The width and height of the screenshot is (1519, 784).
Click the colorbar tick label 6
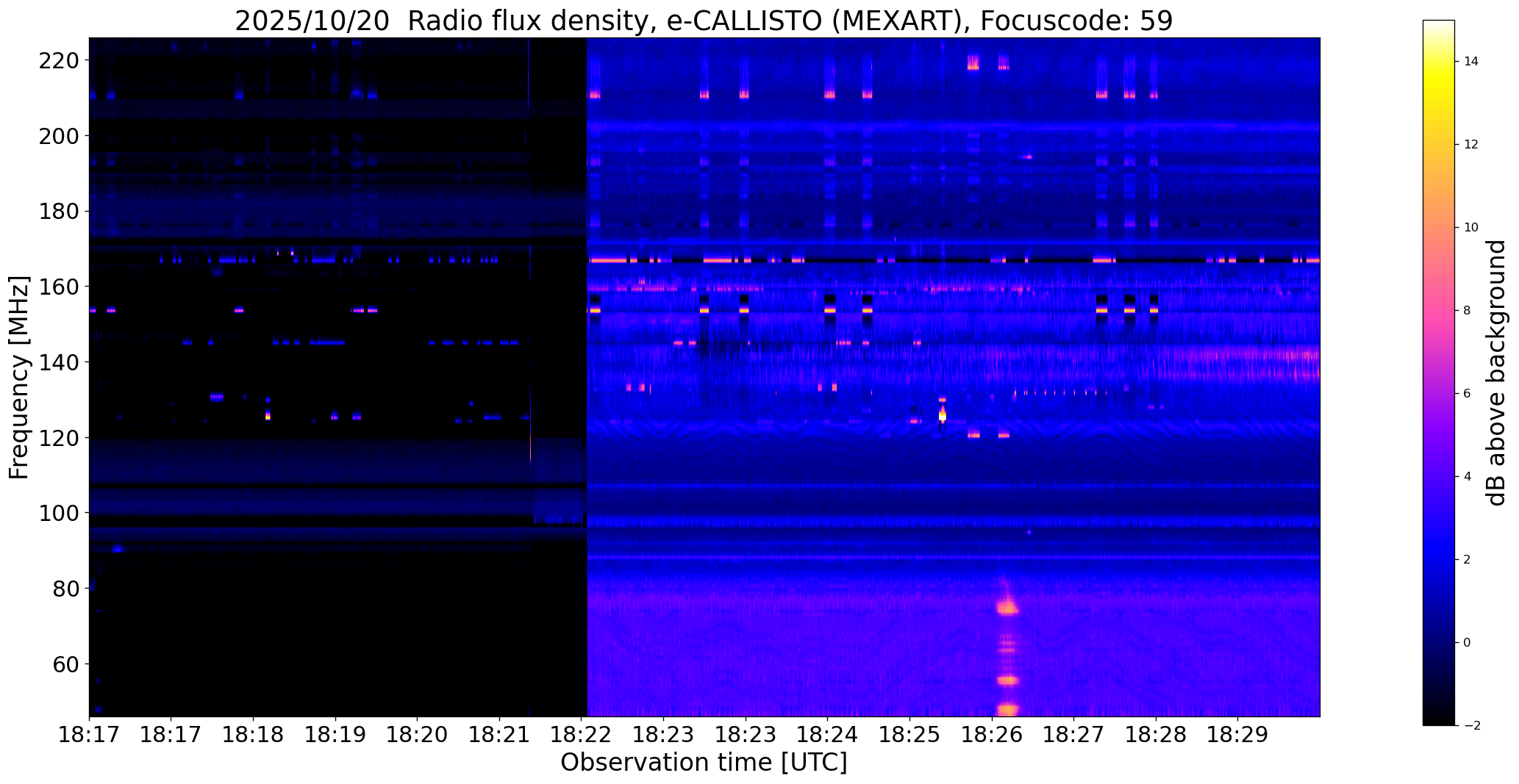(x=1468, y=394)
